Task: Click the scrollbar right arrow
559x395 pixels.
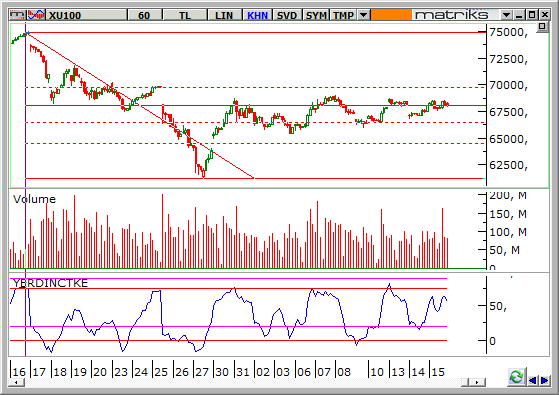Action: pyautogui.click(x=478, y=383)
